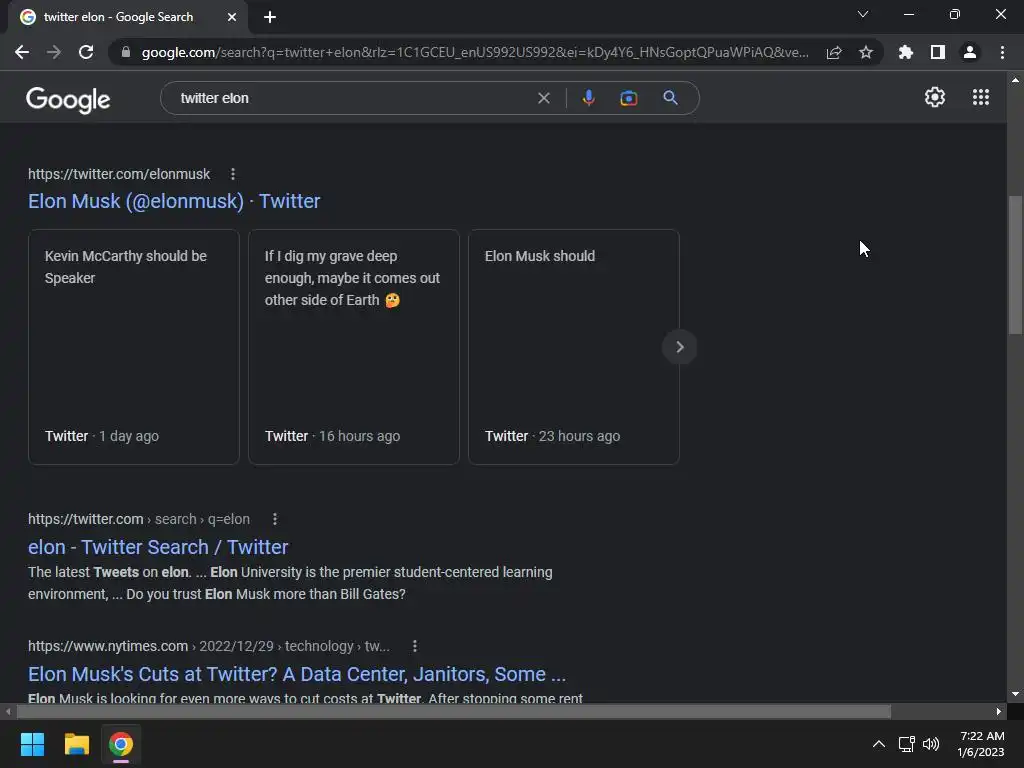Open options for twitter.com/elonmusk result

[233, 174]
